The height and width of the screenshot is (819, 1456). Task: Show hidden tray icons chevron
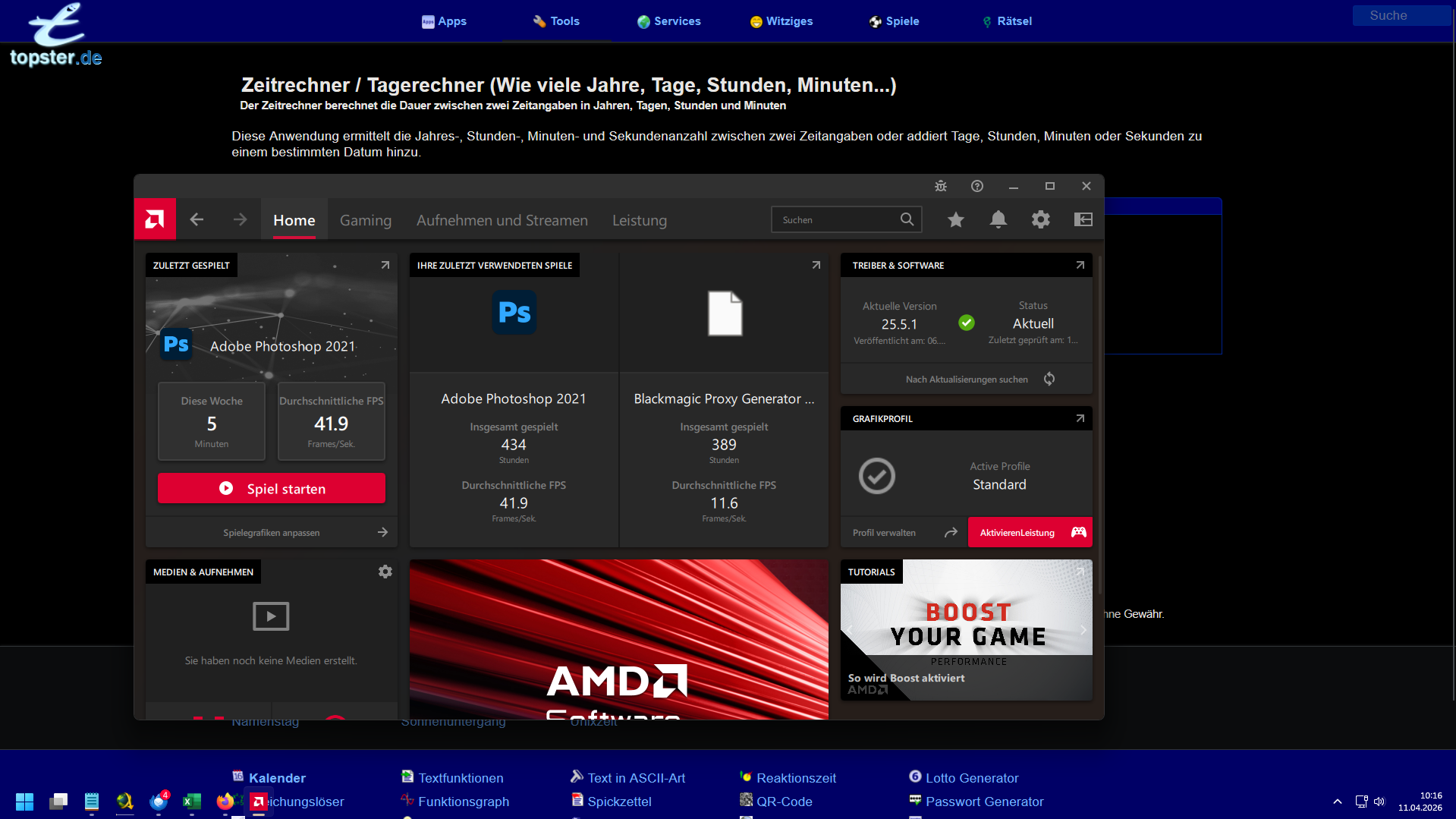pyautogui.click(x=1338, y=802)
